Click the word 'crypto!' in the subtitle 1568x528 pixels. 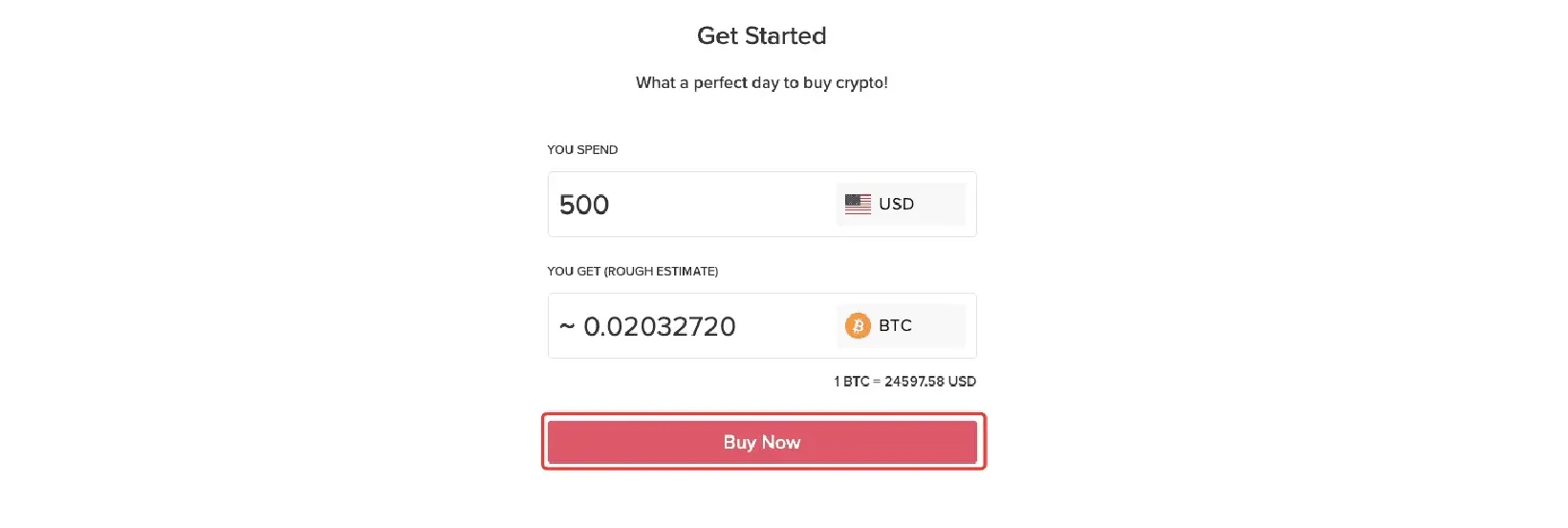point(861,83)
